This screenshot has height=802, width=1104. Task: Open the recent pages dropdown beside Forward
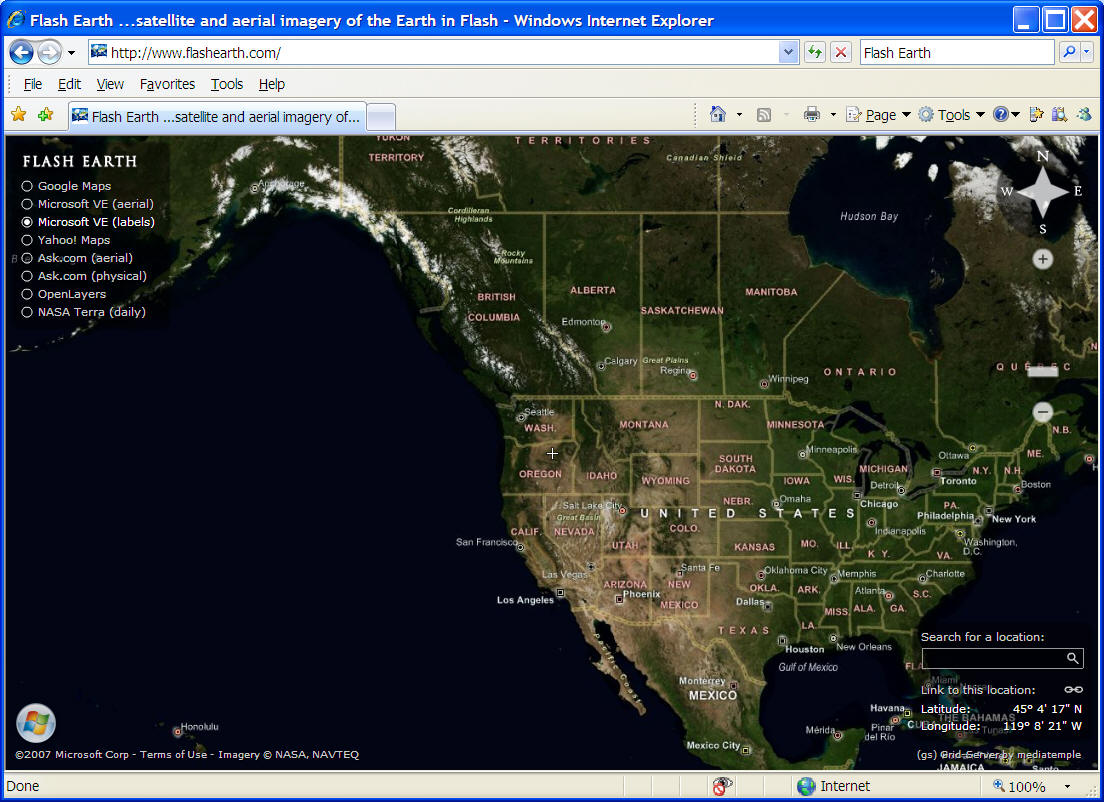click(71, 53)
